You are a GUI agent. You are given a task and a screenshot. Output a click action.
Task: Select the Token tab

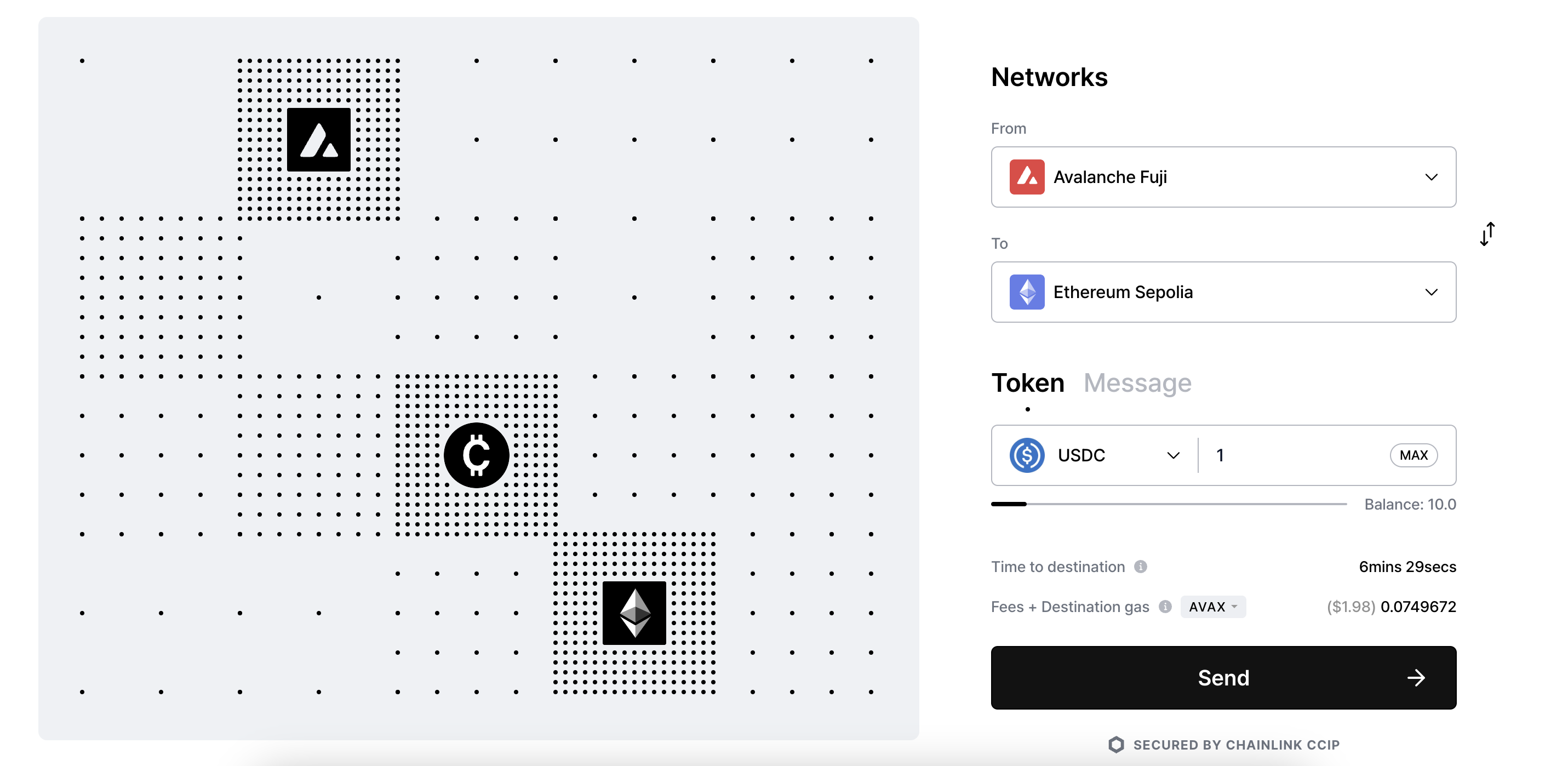coord(1027,383)
